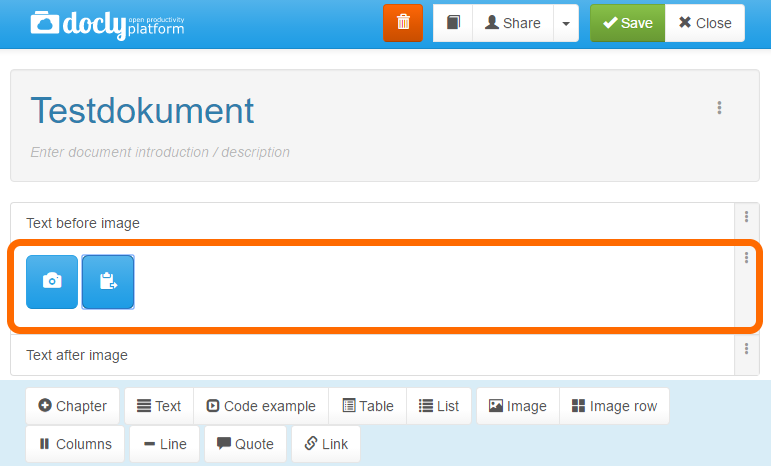This screenshot has height=466, width=771.
Task: Open options for 'Text before image' block
Action: click(x=746, y=217)
